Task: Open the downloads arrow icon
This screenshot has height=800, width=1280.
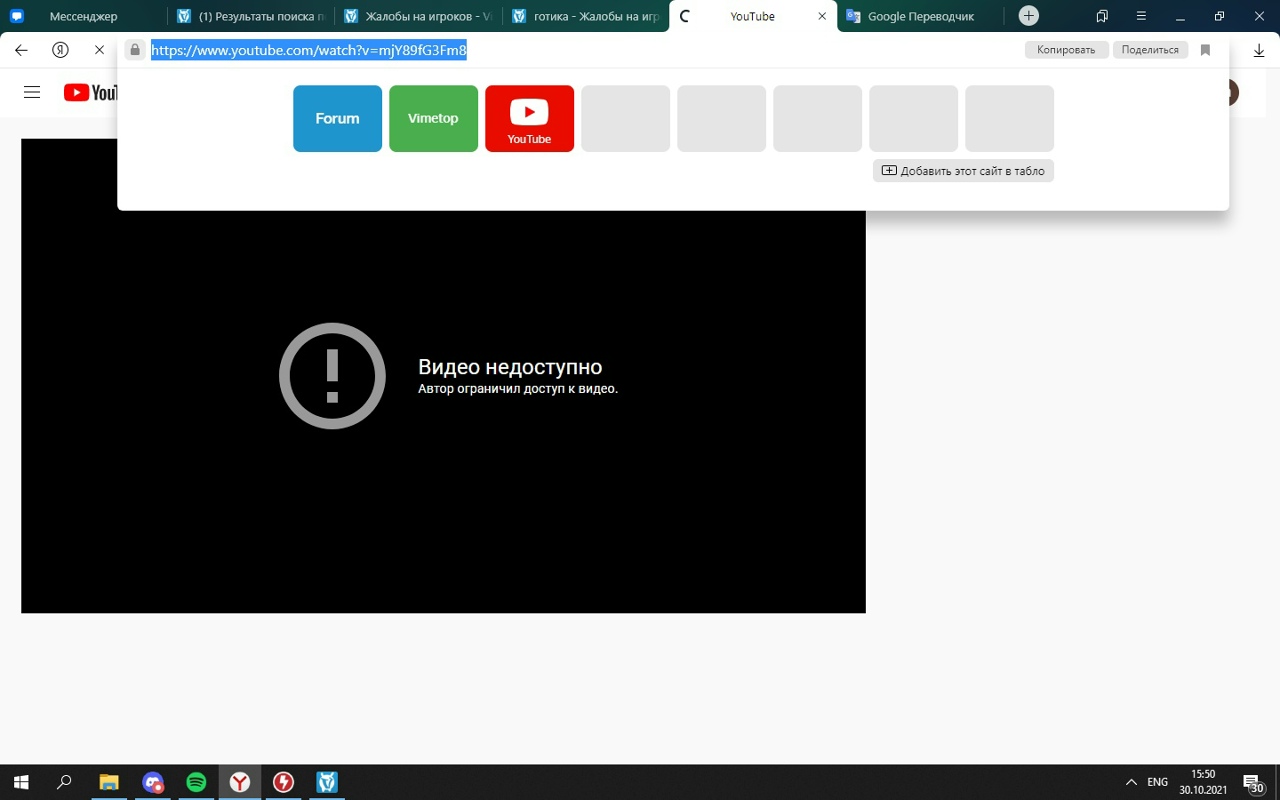Action: pos(1259,50)
